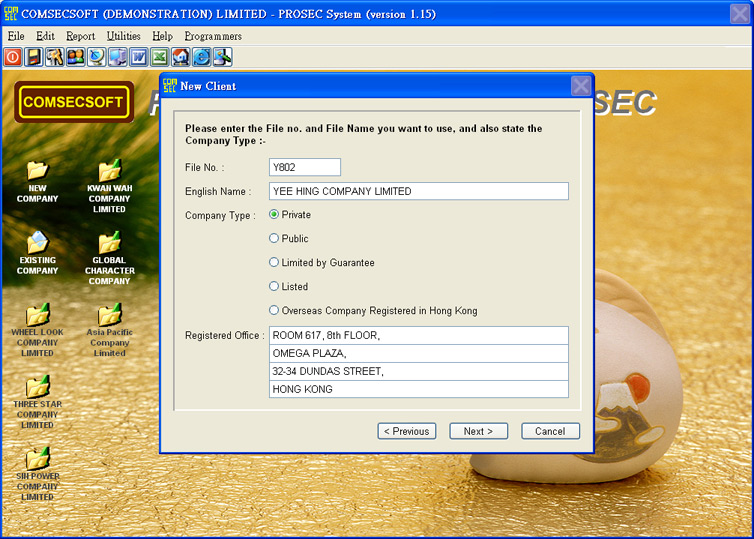Select Limited by Guarantee option
This screenshot has width=754, height=539.
coord(275,263)
